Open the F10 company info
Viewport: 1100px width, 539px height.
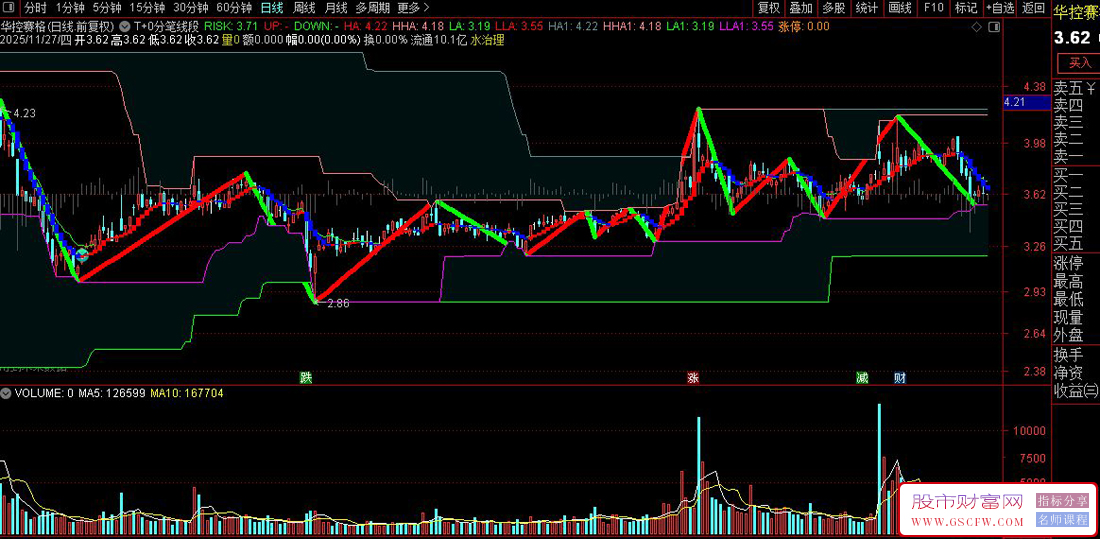934,8
